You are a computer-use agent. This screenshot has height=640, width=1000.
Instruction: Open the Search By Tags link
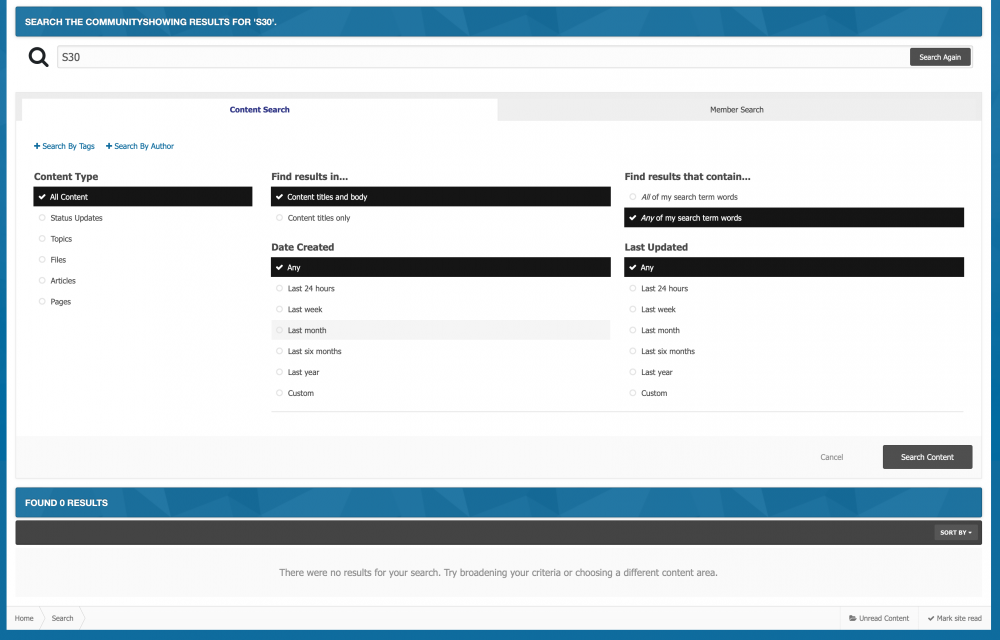point(64,146)
